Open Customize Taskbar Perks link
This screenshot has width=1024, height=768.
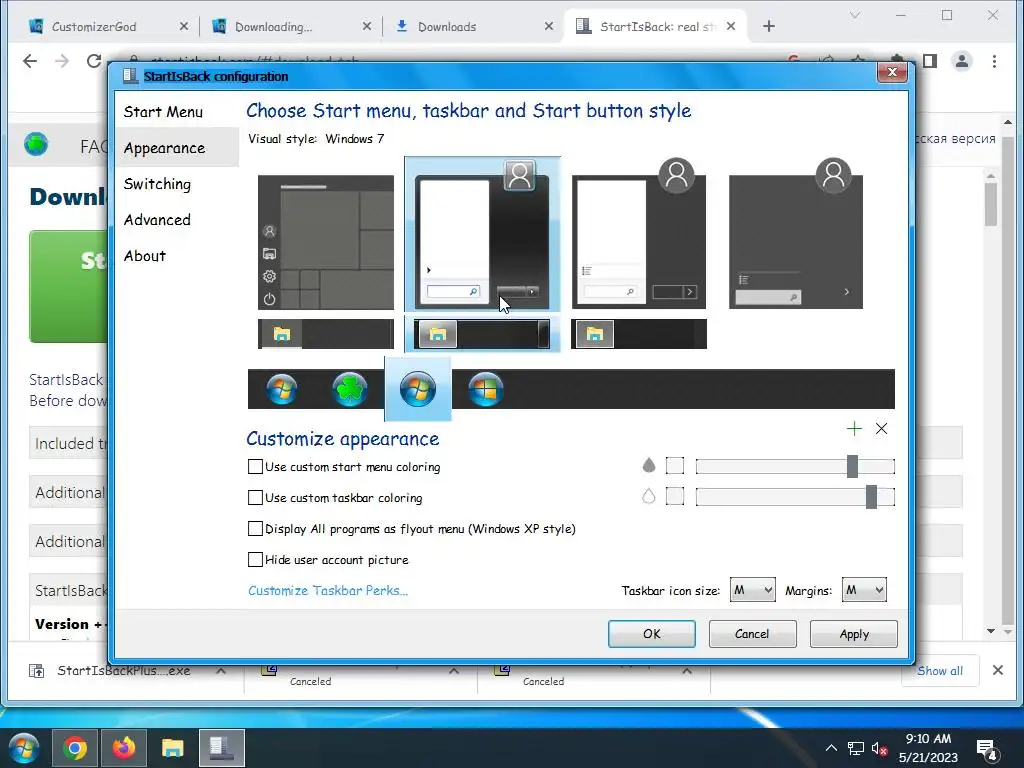(x=328, y=590)
